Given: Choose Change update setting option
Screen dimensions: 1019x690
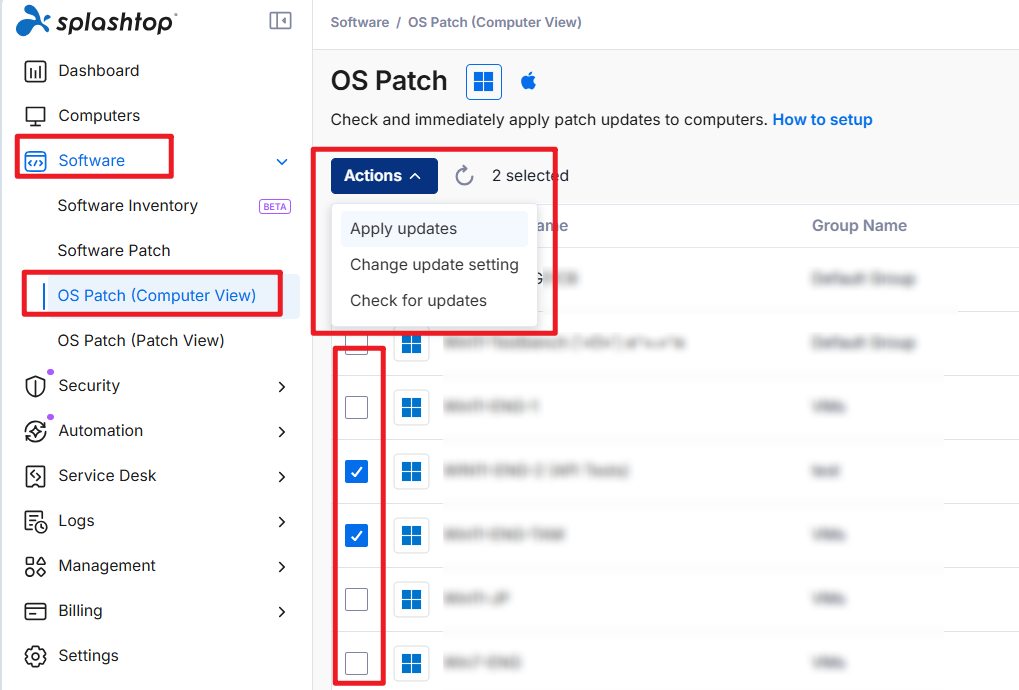Looking at the screenshot, I should 434,264.
